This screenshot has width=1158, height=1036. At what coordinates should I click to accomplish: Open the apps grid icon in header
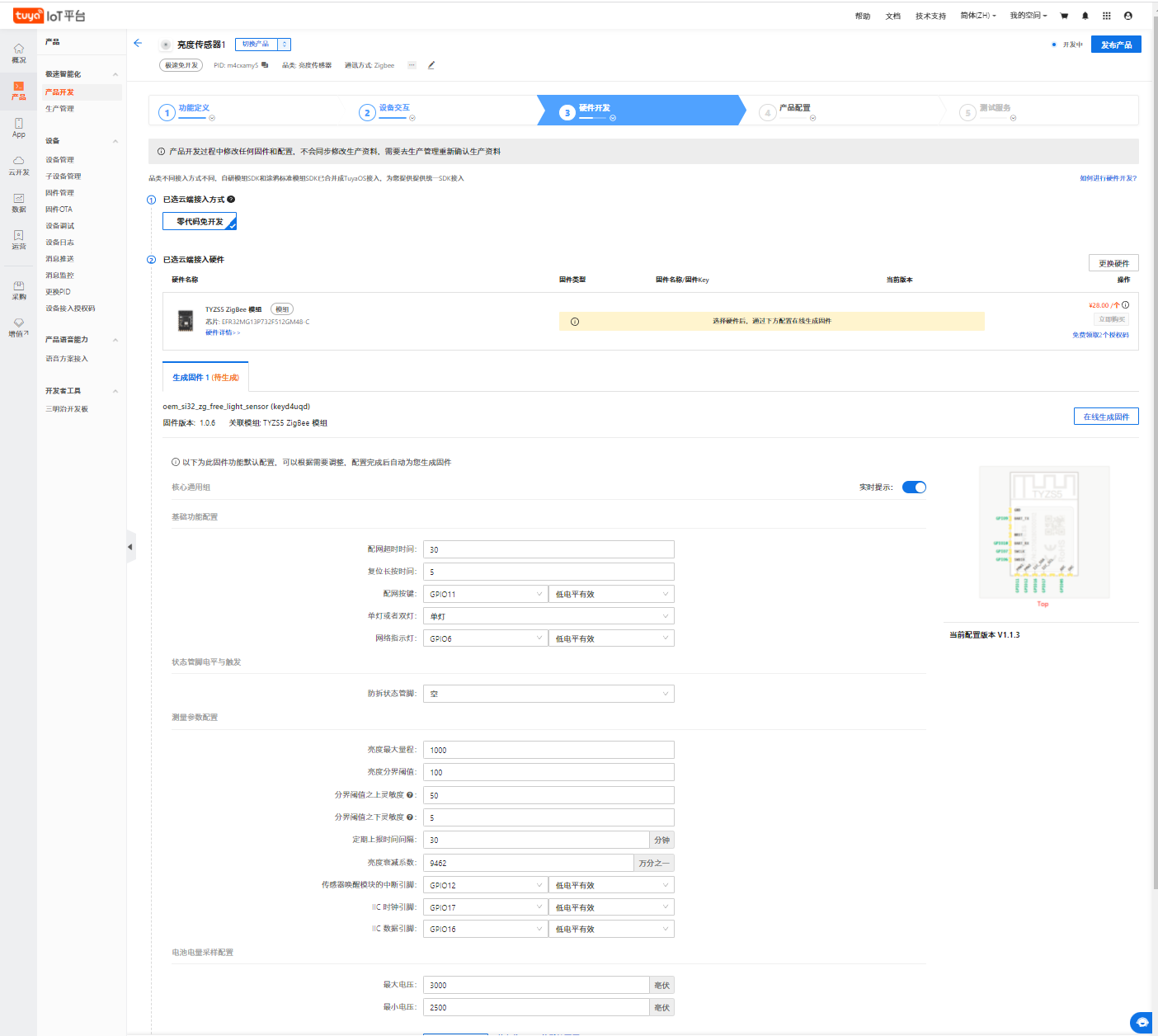coord(1107,16)
